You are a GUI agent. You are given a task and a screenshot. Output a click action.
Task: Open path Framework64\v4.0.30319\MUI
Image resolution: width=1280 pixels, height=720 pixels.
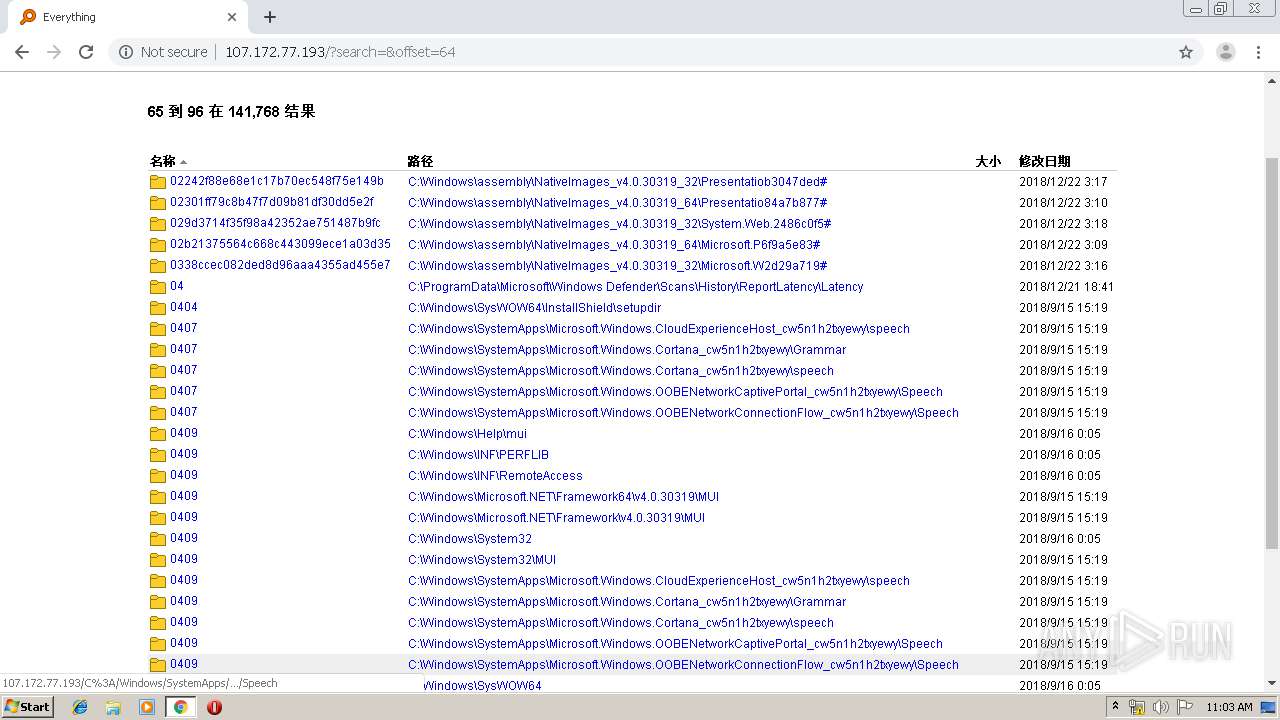tap(563, 497)
